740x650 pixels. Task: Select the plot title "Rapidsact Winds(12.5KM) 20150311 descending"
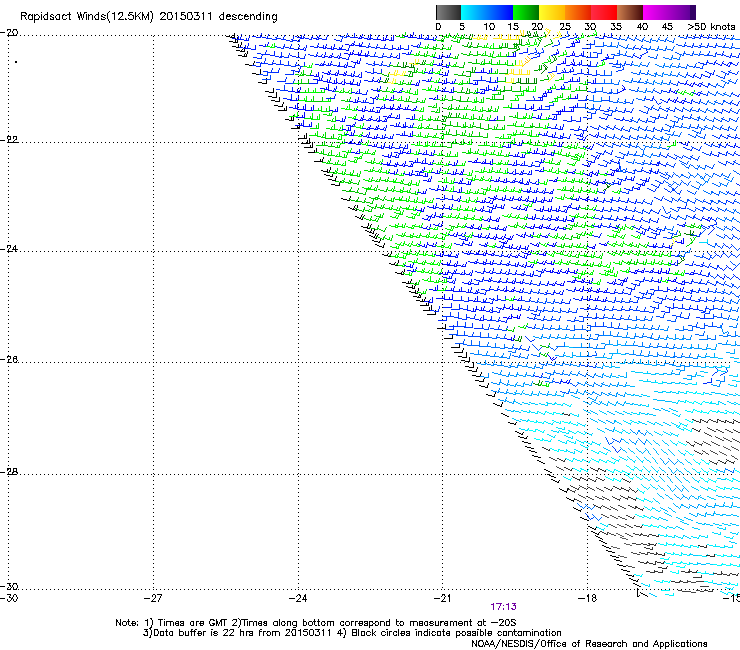(149, 17)
